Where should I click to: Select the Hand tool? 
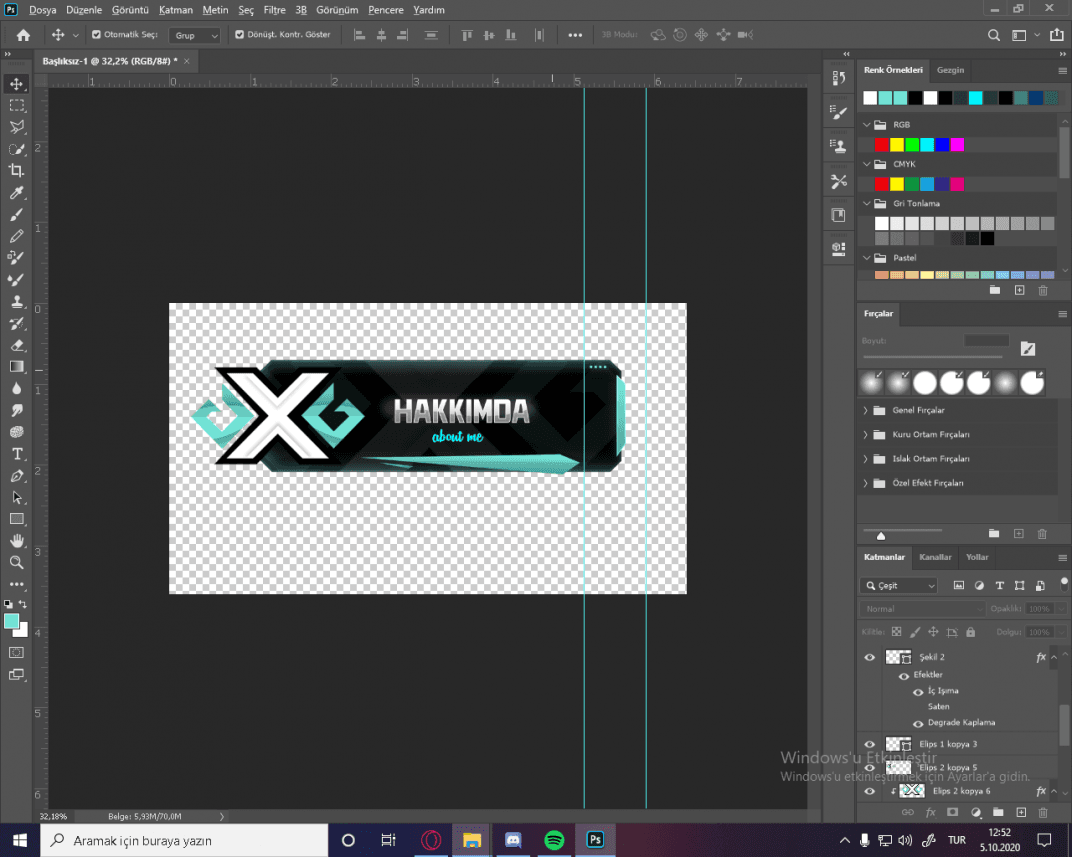(x=16, y=541)
